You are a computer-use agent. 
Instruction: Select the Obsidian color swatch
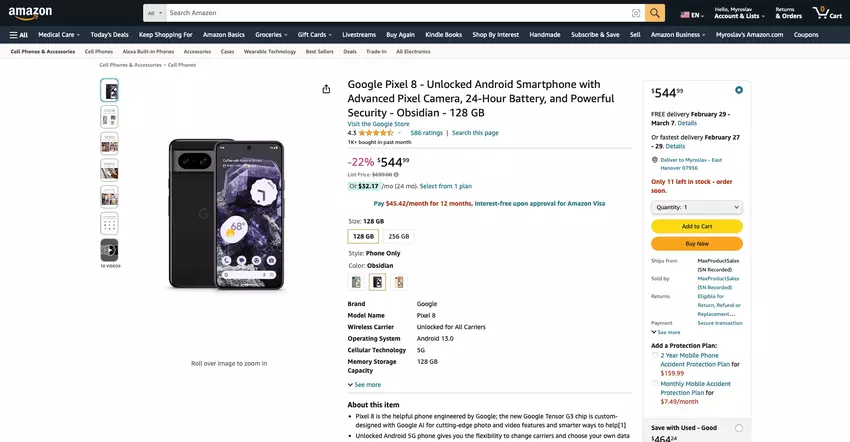click(x=378, y=282)
